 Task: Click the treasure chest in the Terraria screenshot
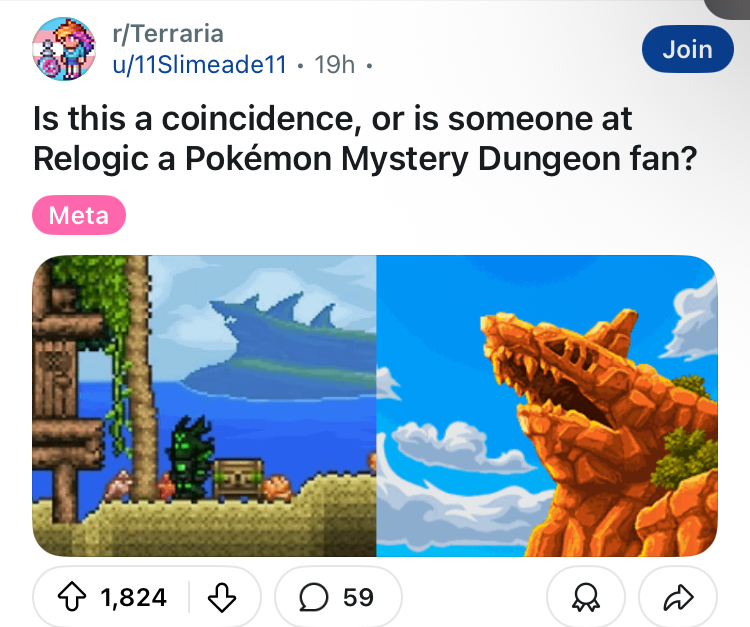pyautogui.click(x=240, y=478)
